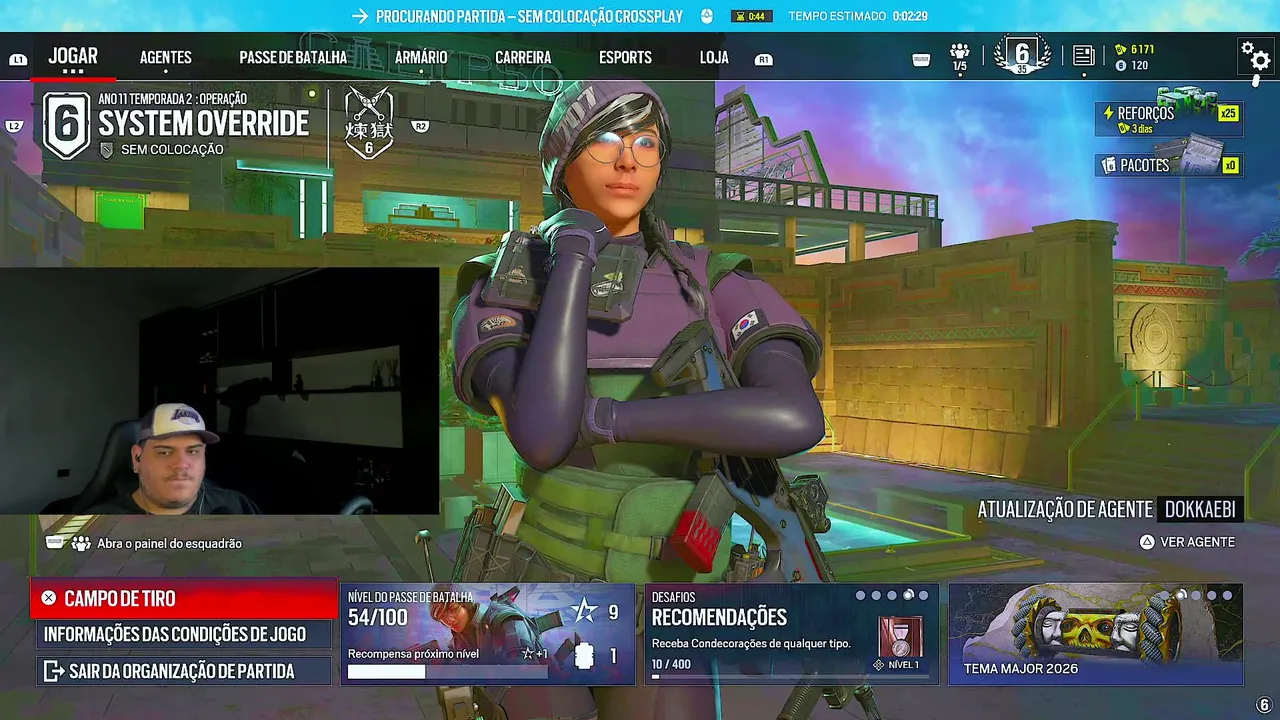This screenshot has height=720, width=1280.
Task: Select the highlighted page dot on Tema Major card
Action: pos(1181,596)
